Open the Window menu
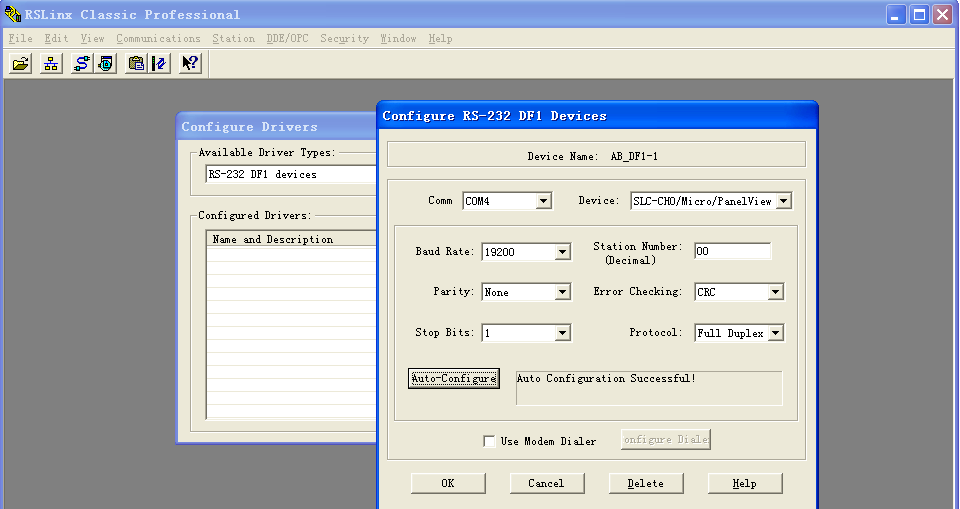Image resolution: width=960 pixels, height=509 pixels. pos(398,38)
